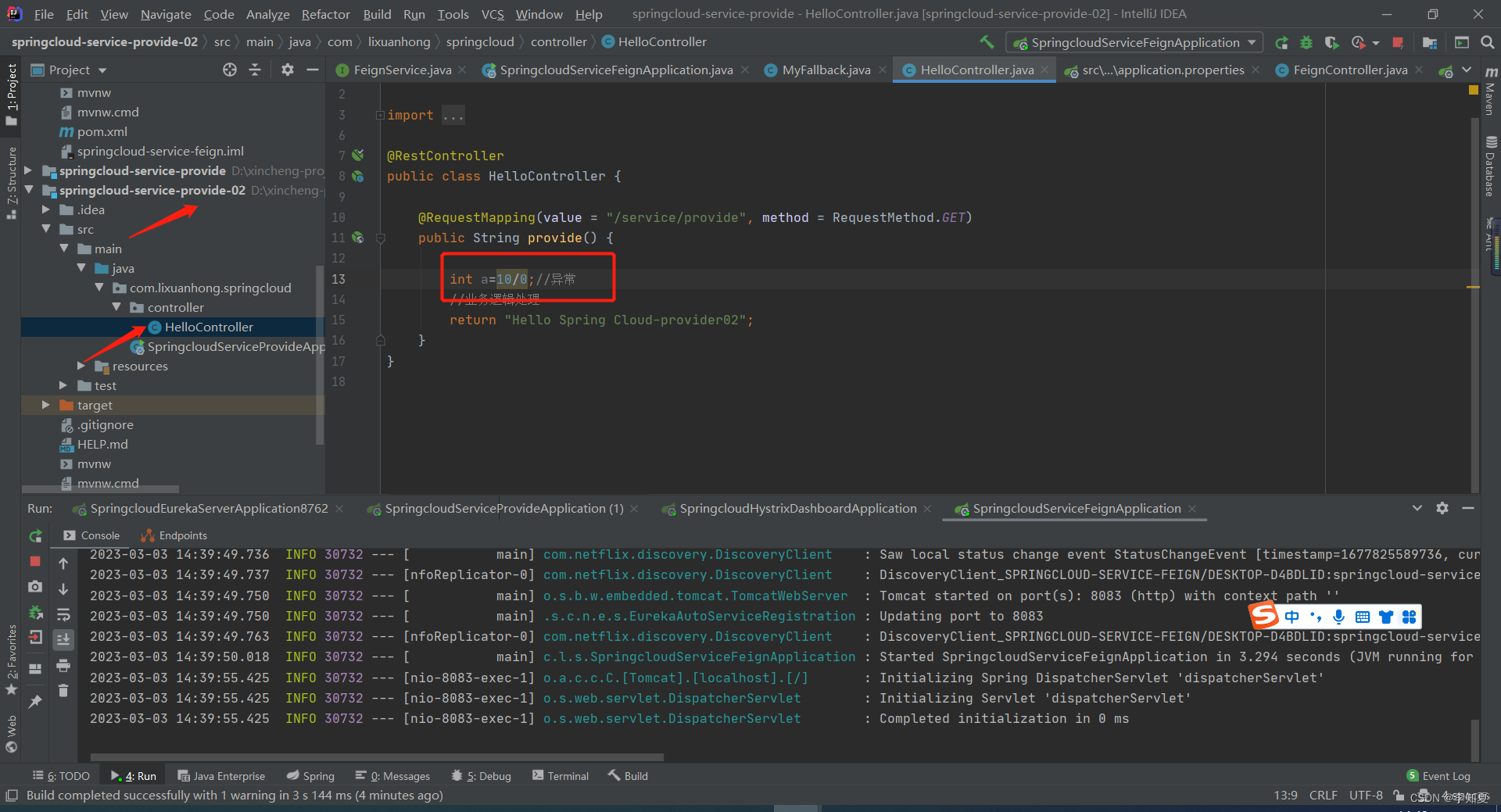
Task: Click the rerun icon in the top toolbar
Action: pos(1281,43)
